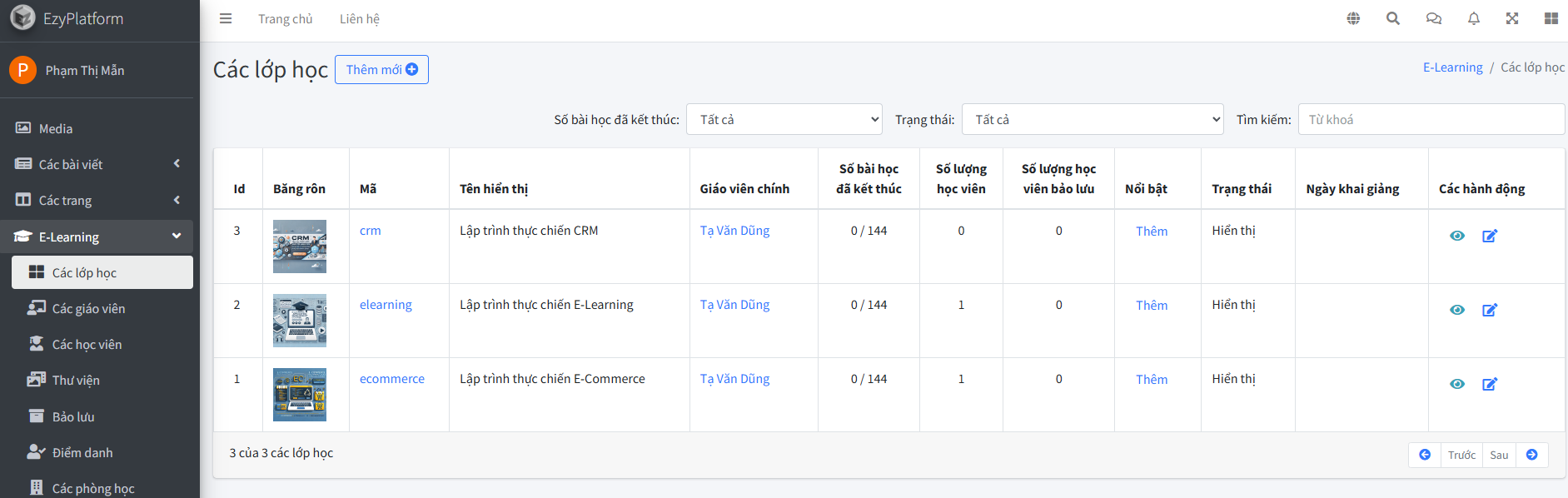Screen dimensions: 1568x498
Task: Expand the 'Các bài viết' sidebar menu
Action: (x=100, y=164)
